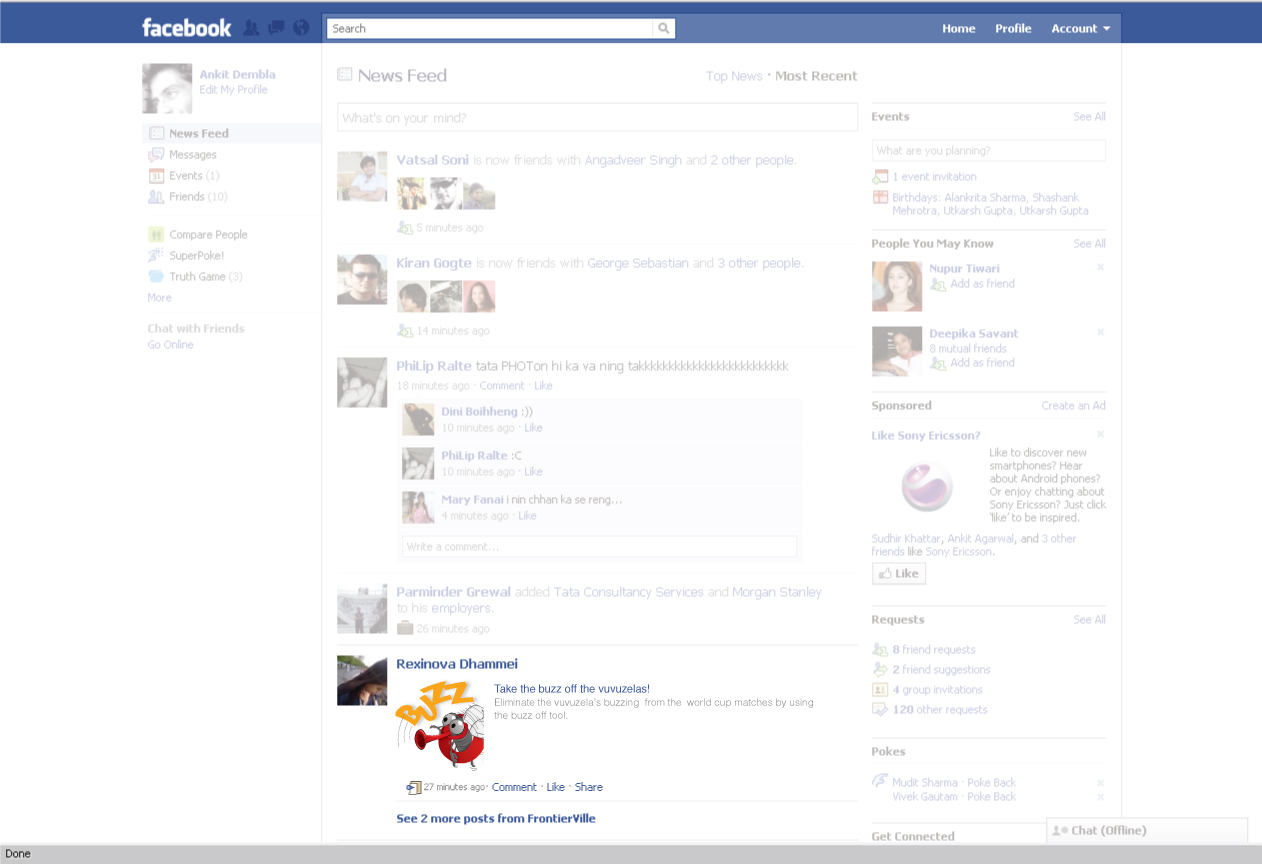The width and height of the screenshot is (1262, 864).
Task: Click What are you planning field
Action: [989, 150]
